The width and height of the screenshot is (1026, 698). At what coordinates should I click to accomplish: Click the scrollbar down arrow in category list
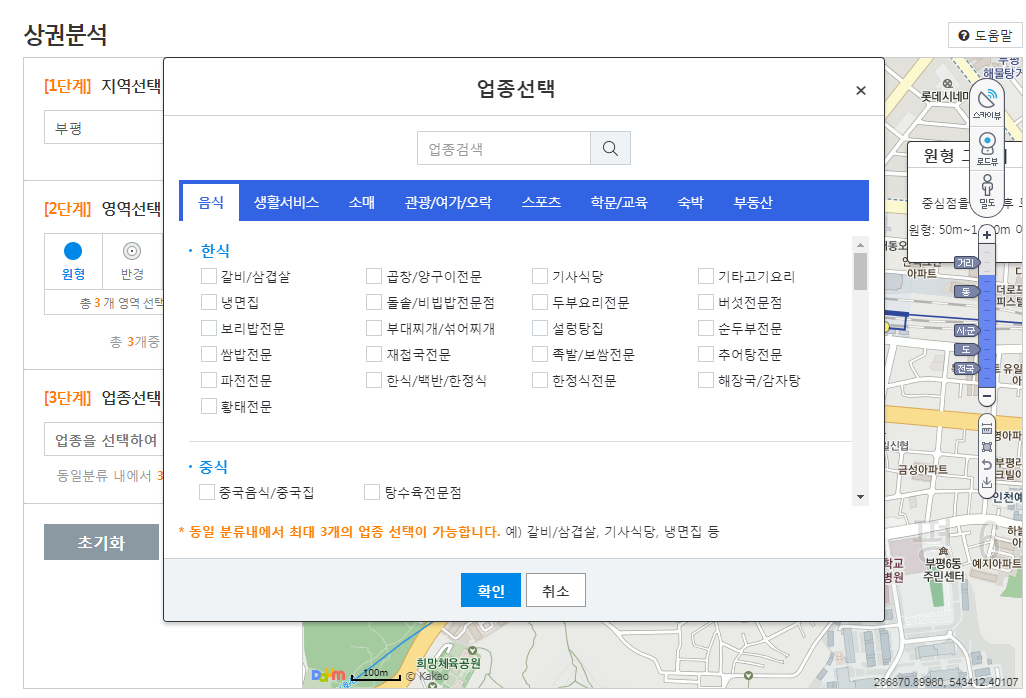click(x=860, y=497)
